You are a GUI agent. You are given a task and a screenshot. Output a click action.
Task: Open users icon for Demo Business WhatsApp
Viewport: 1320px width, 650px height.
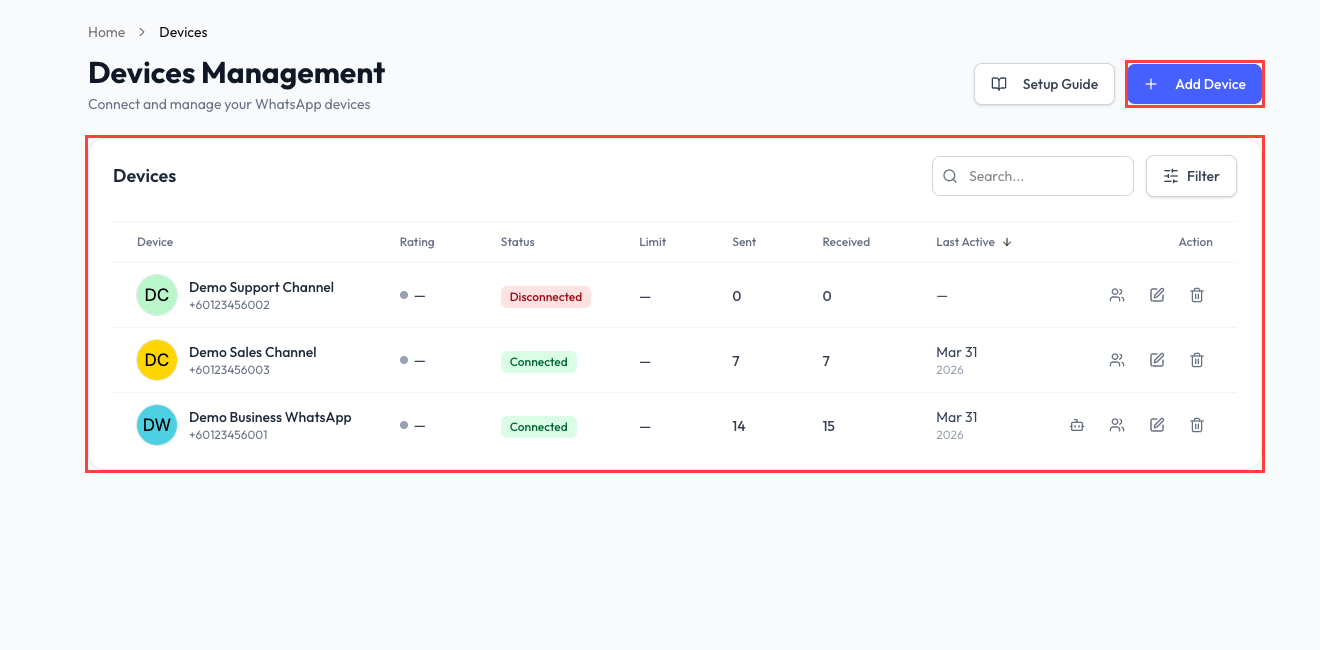(1117, 425)
